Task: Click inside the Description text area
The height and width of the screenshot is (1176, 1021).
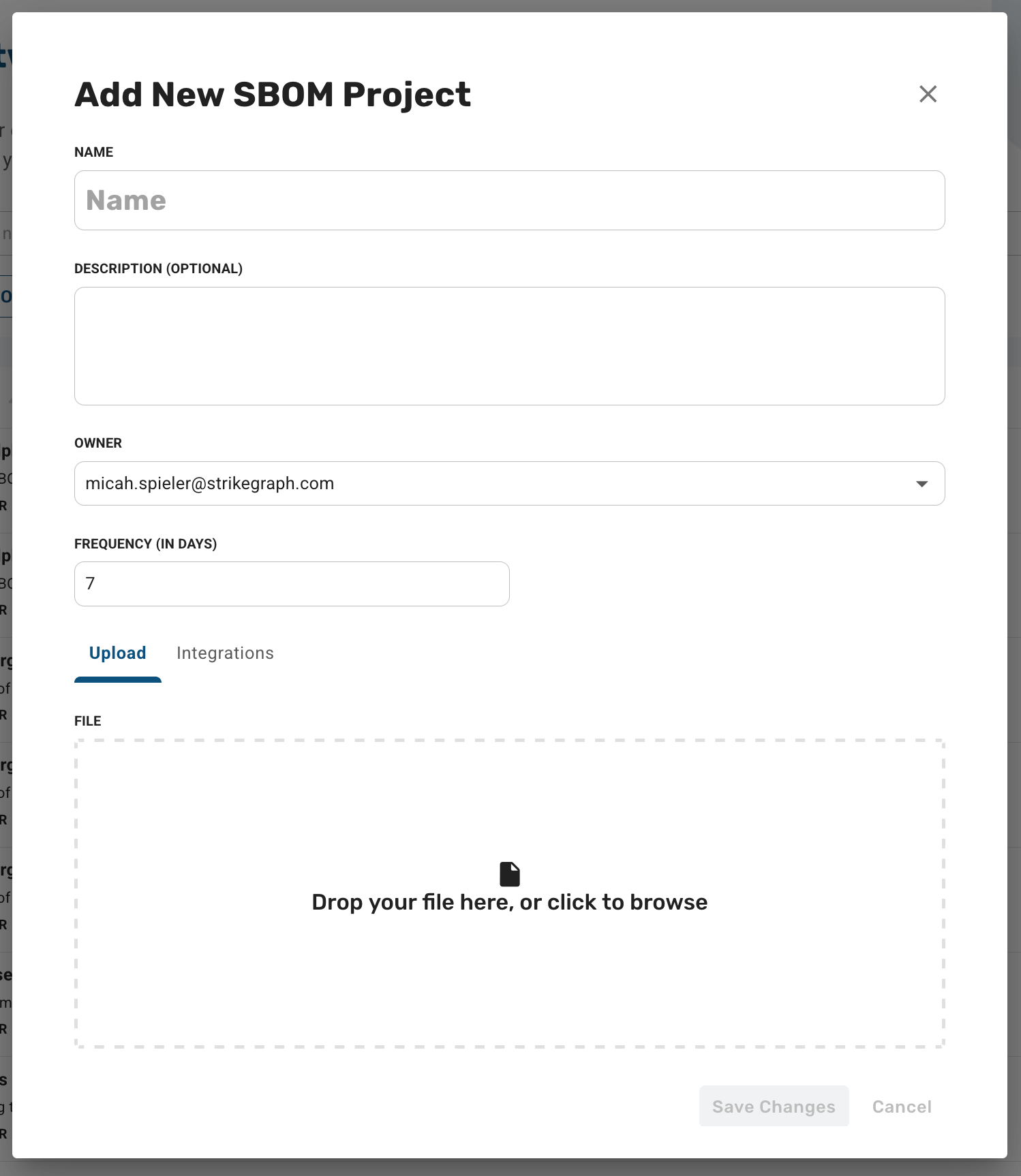Action: (509, 346)
